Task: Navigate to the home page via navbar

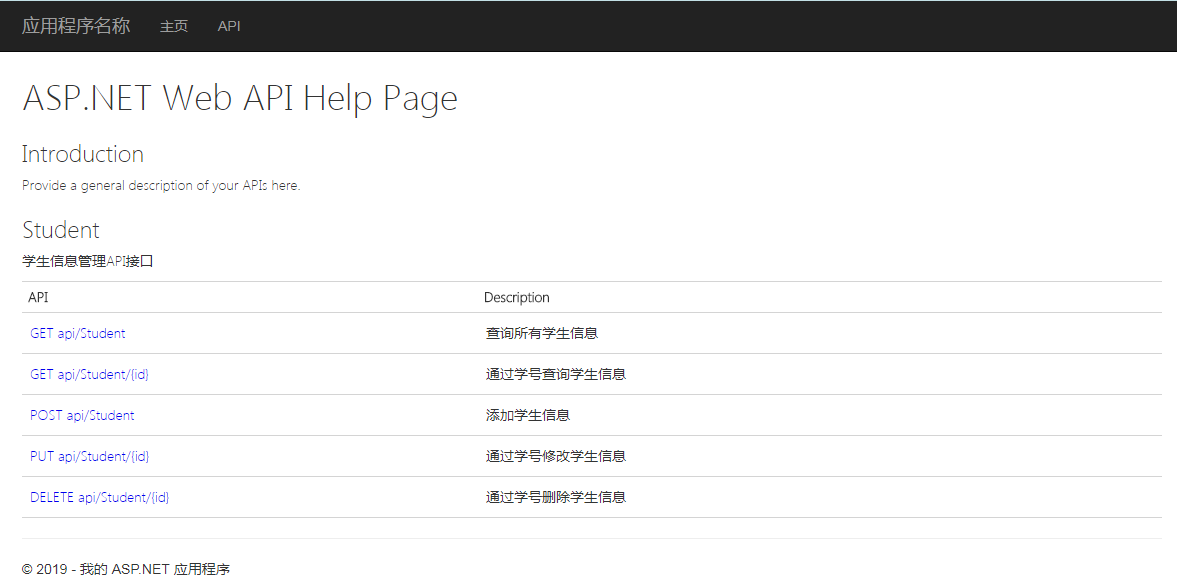Action: [173, 26]
